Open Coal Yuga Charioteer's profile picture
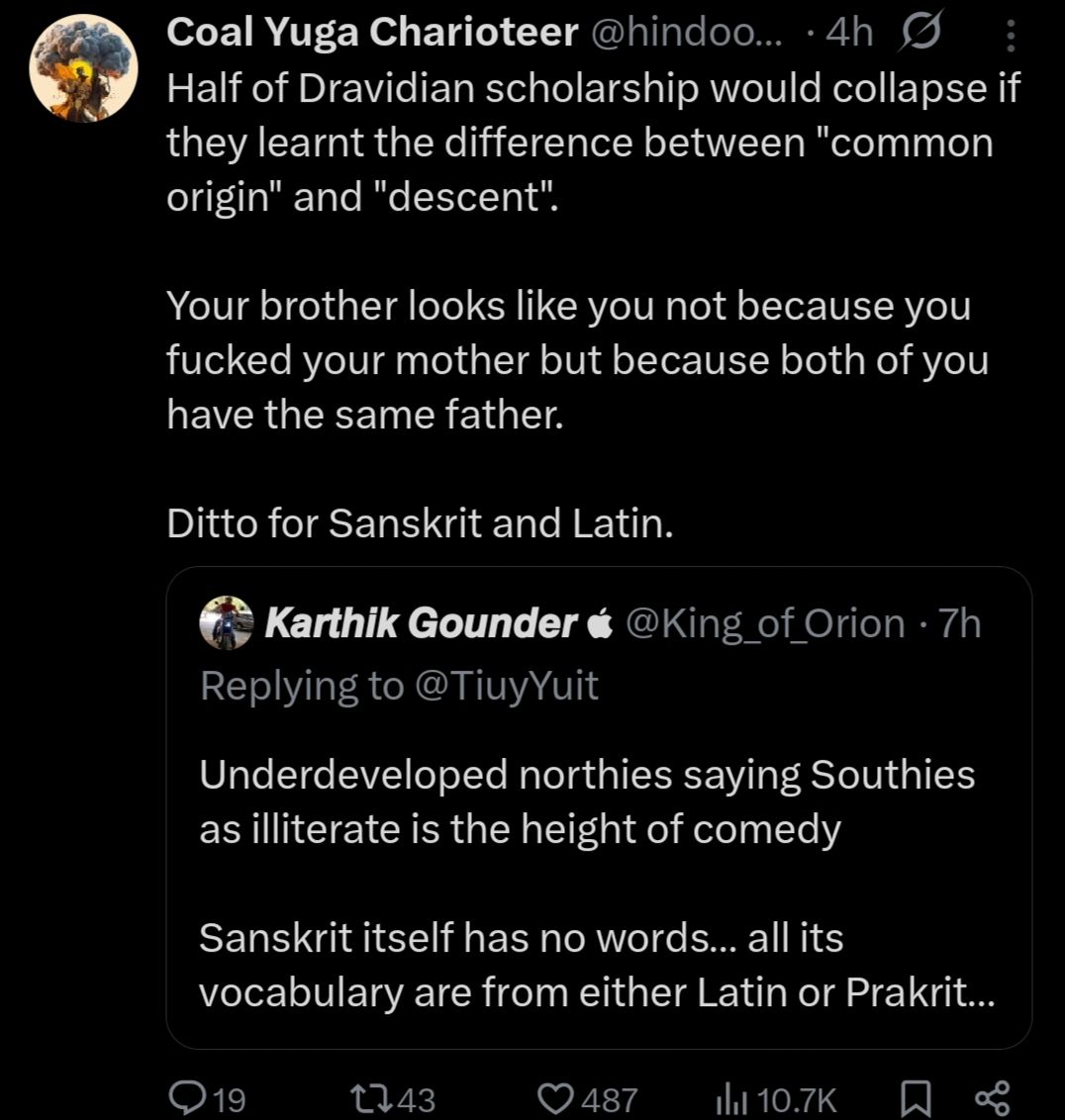 83,68
